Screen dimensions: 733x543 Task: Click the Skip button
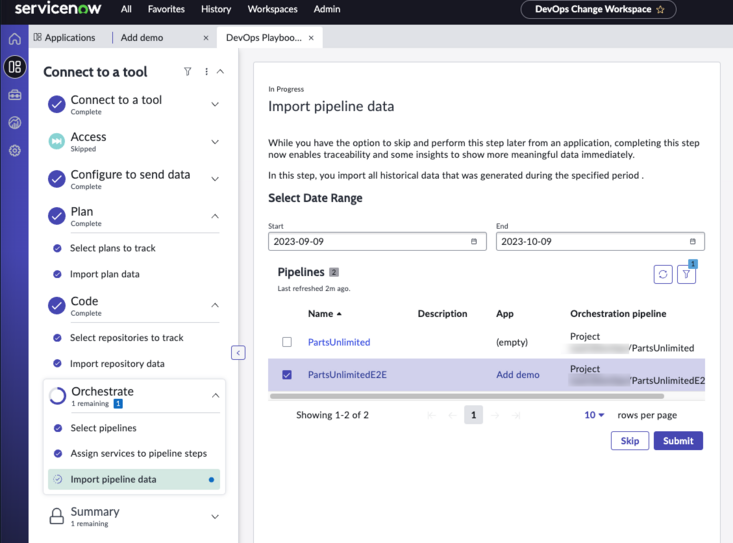630,441
